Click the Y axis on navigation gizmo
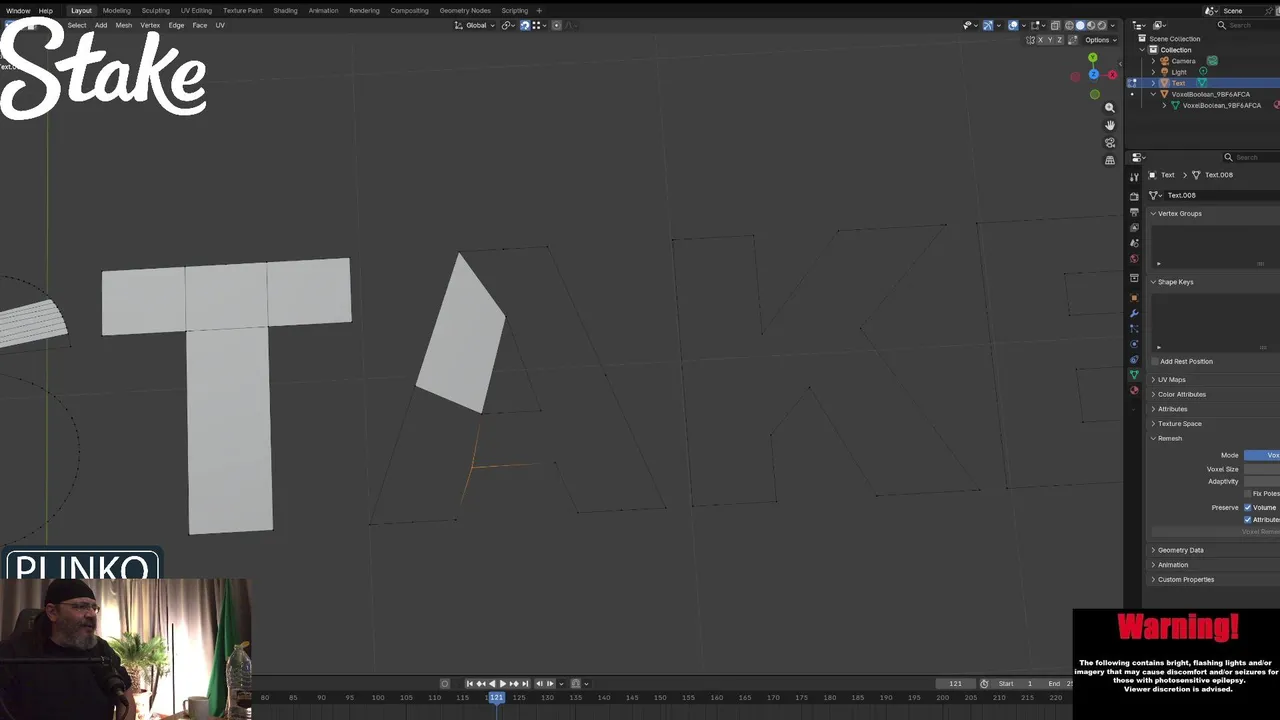 click(x=1093, y=57)
